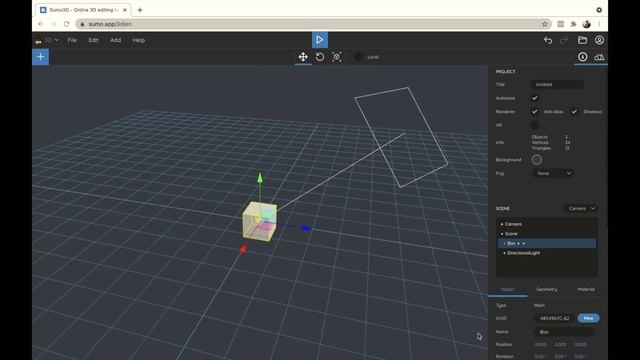Open Chrome three-dot menu

pos(599,24)
